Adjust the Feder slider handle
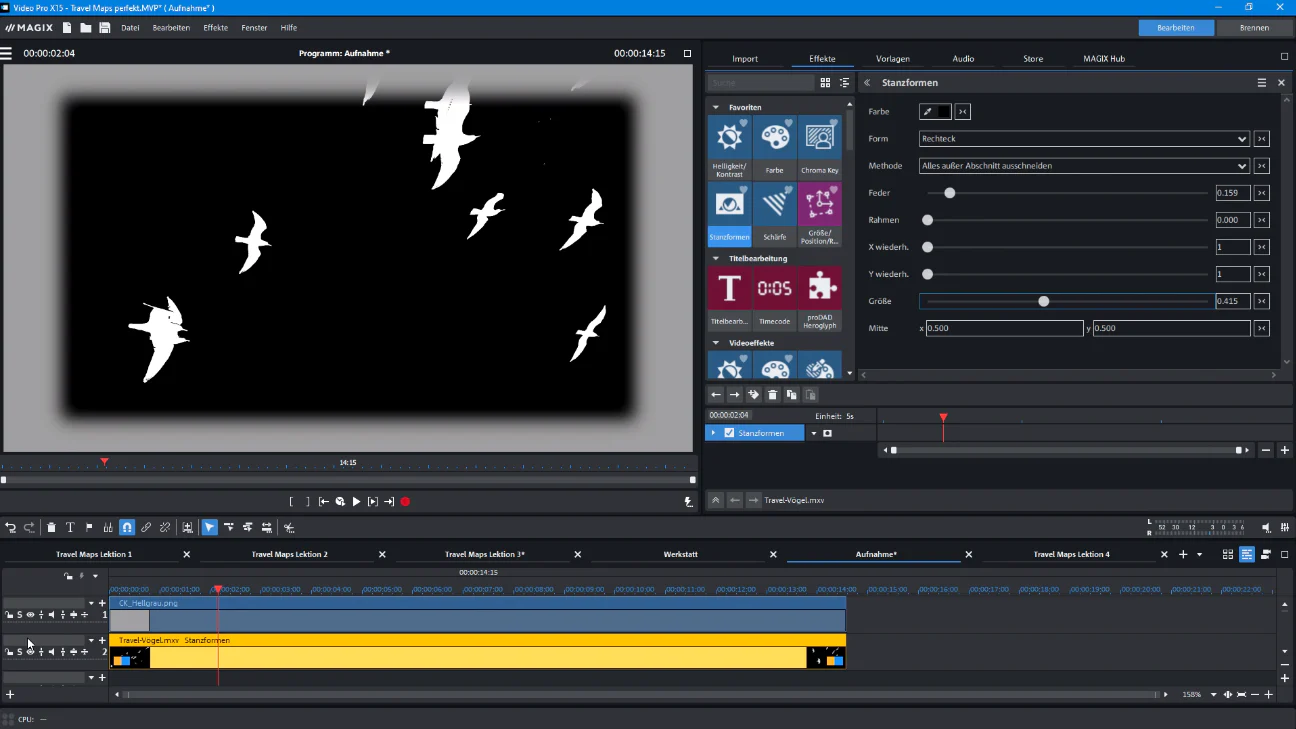Image resolution: width=1296 pixels, height=729 pixels. [950, 193]
